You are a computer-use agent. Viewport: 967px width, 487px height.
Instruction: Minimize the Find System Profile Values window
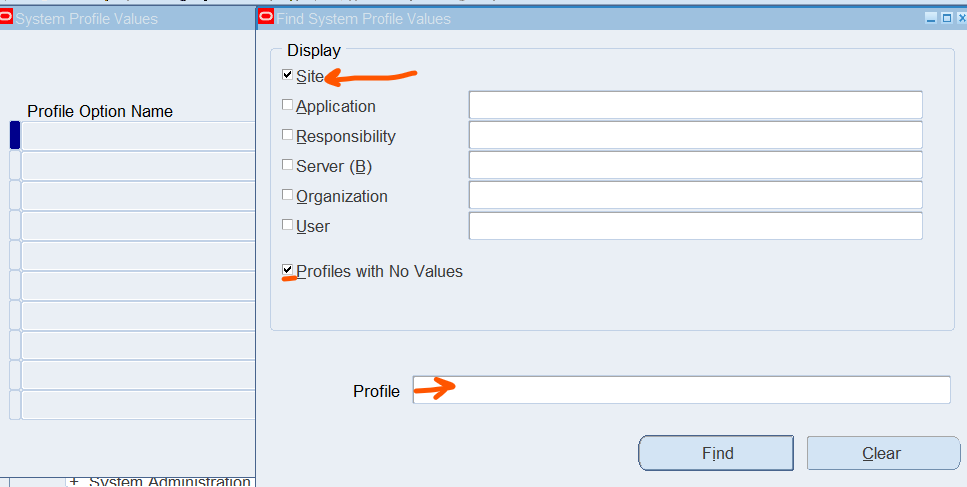[x=931, y=18]
